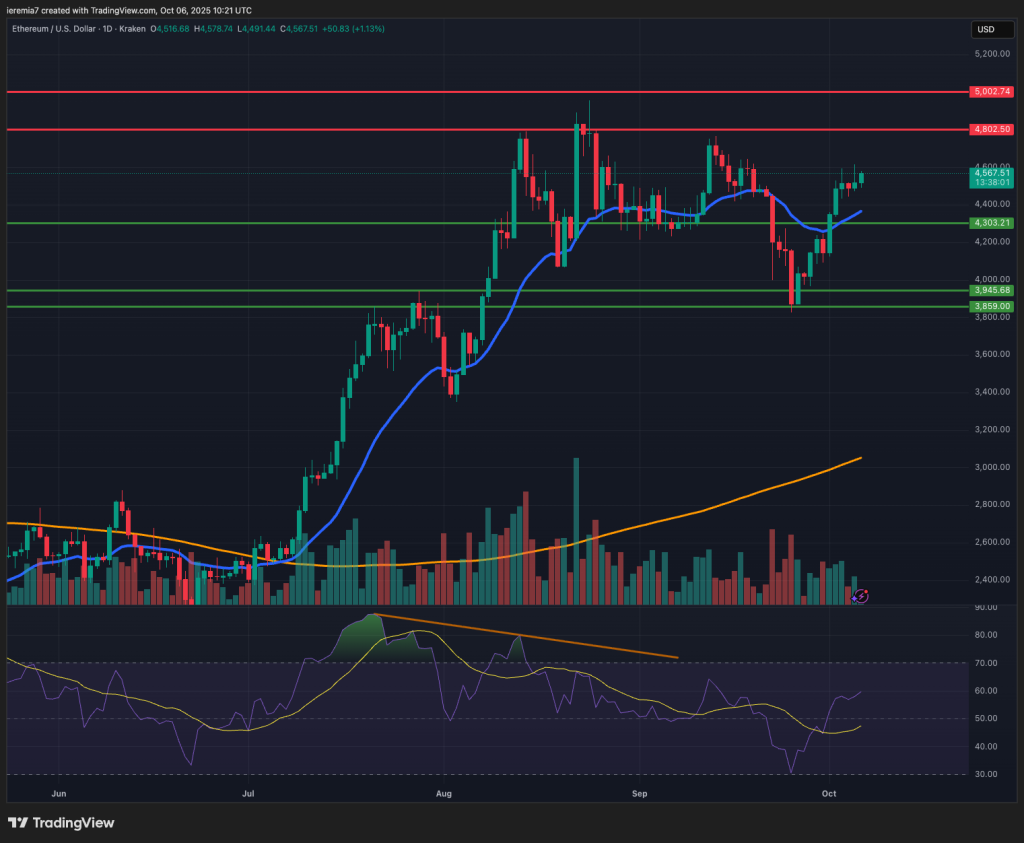Click the 4,303.21 green price label
1024x843 pixels.
(992, 223)
